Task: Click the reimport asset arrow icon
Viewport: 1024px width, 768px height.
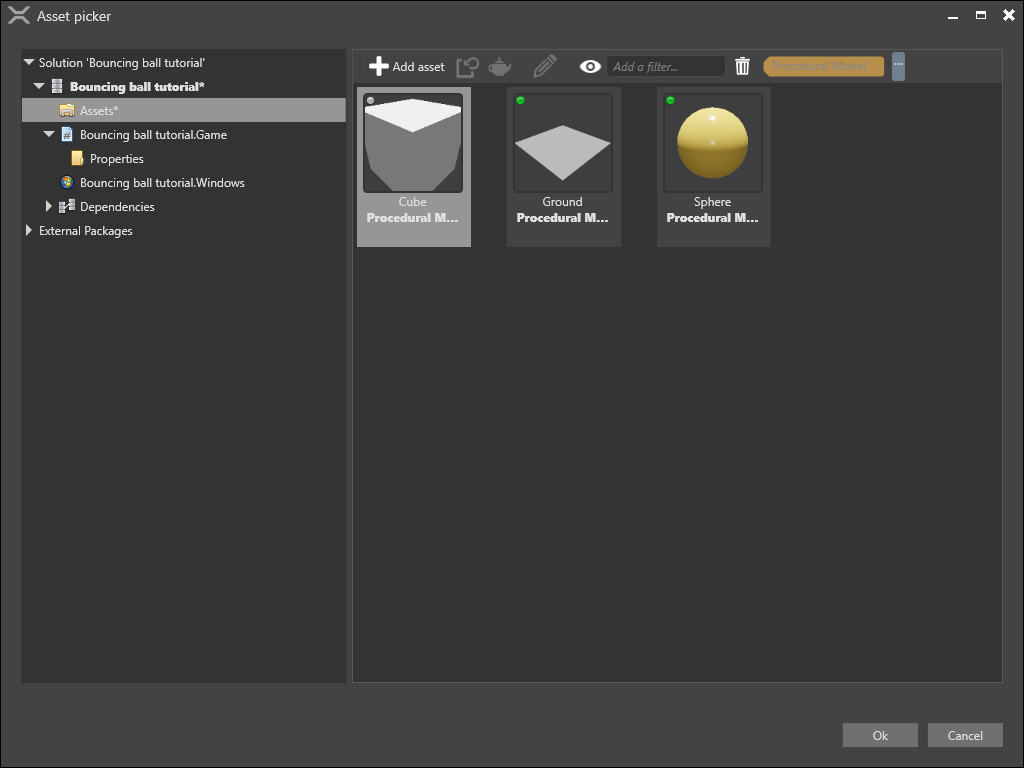Action: point(467,66)
